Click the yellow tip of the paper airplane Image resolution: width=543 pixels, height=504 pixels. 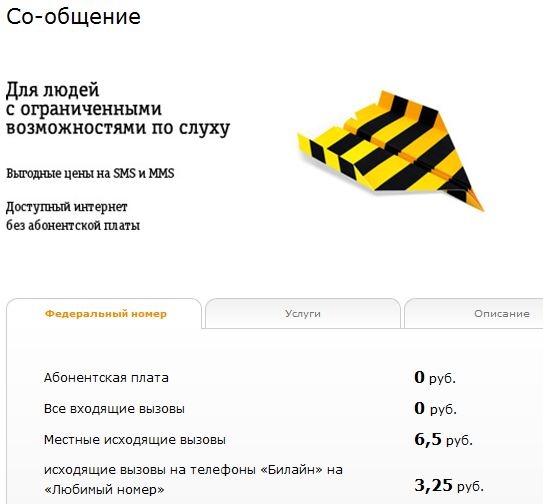click(478, 204)
